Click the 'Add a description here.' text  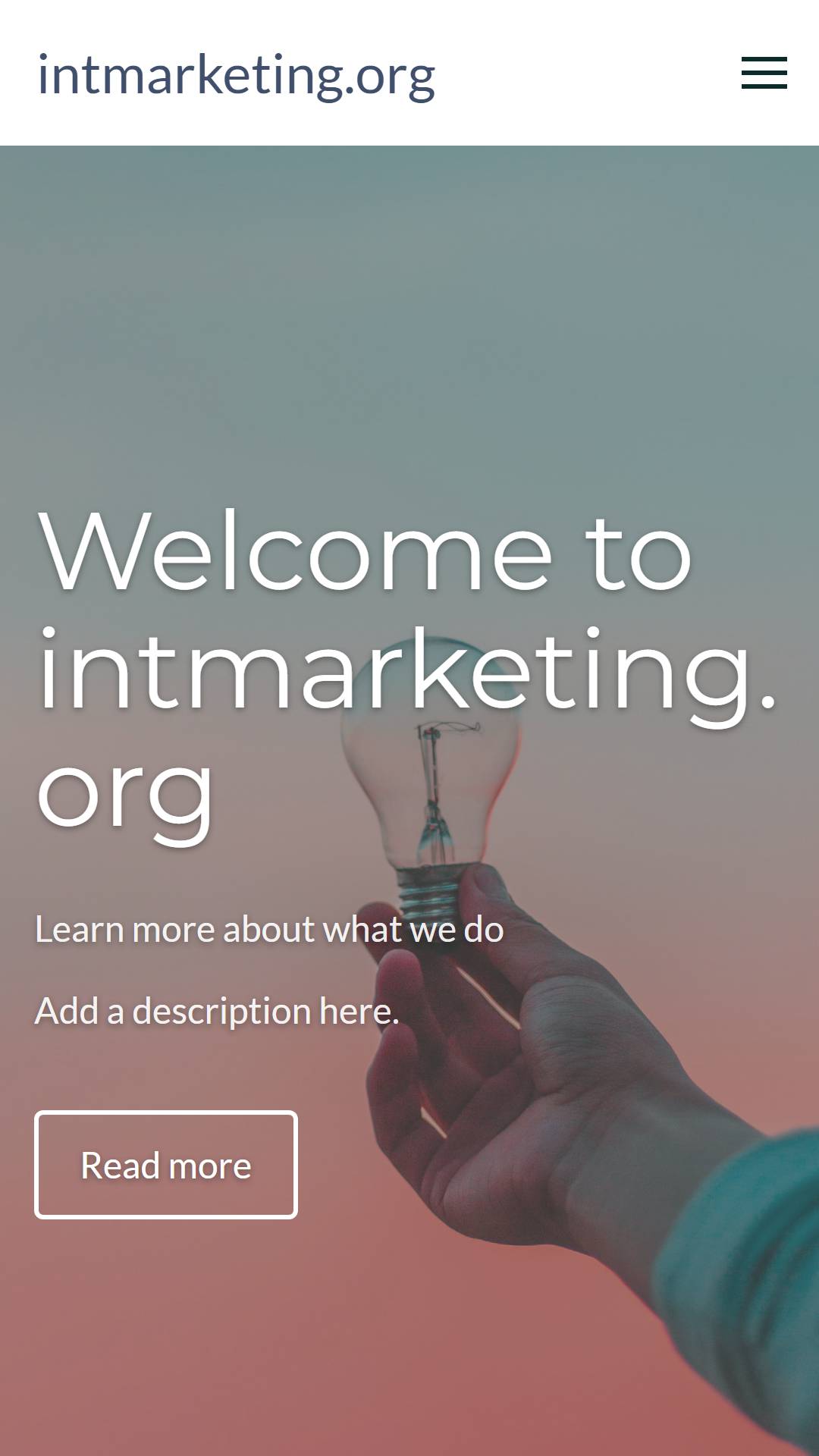click(x=217, y=1012)
